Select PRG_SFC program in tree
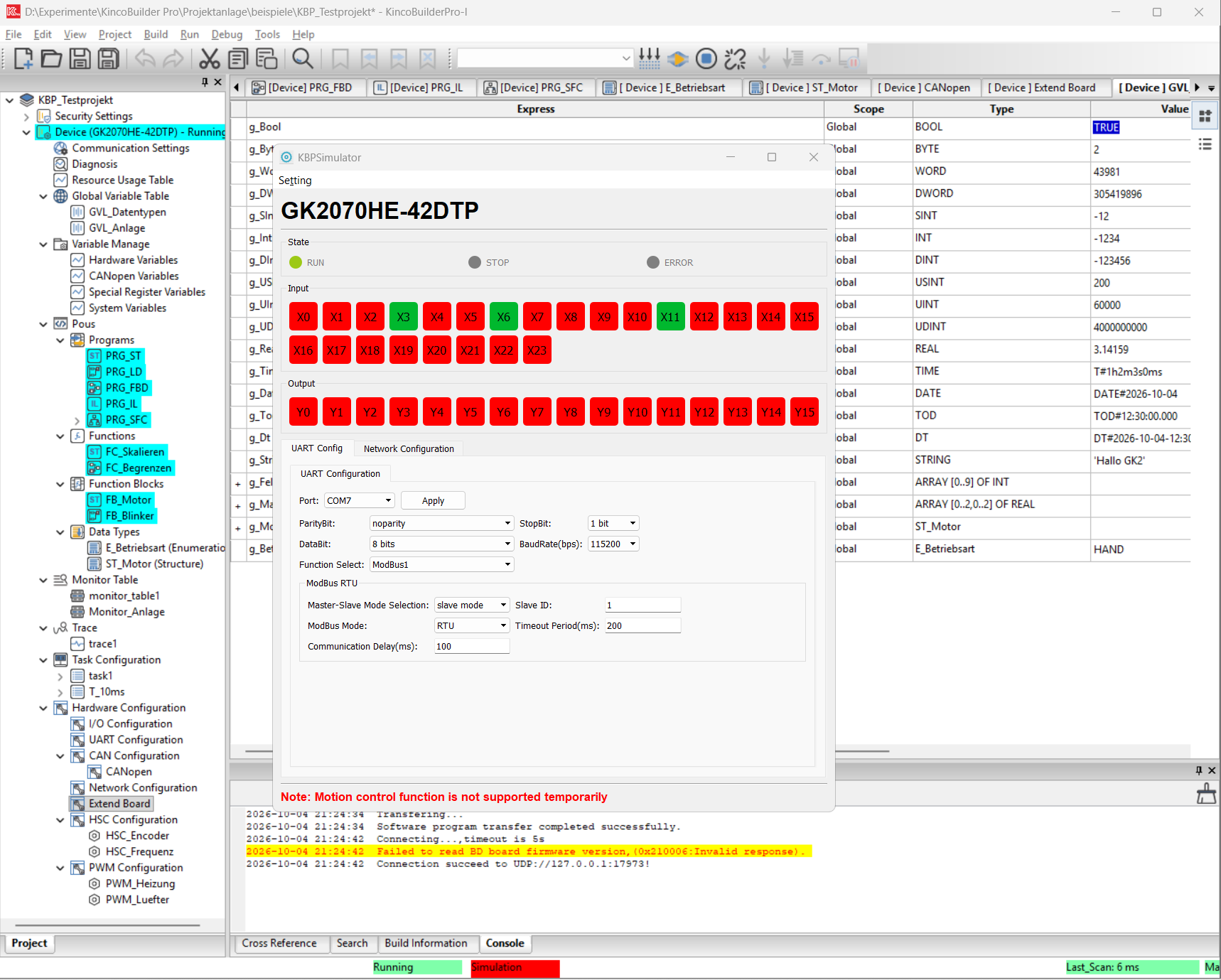The height and width of the screenshot is (980, 1221). pos(127,420)
